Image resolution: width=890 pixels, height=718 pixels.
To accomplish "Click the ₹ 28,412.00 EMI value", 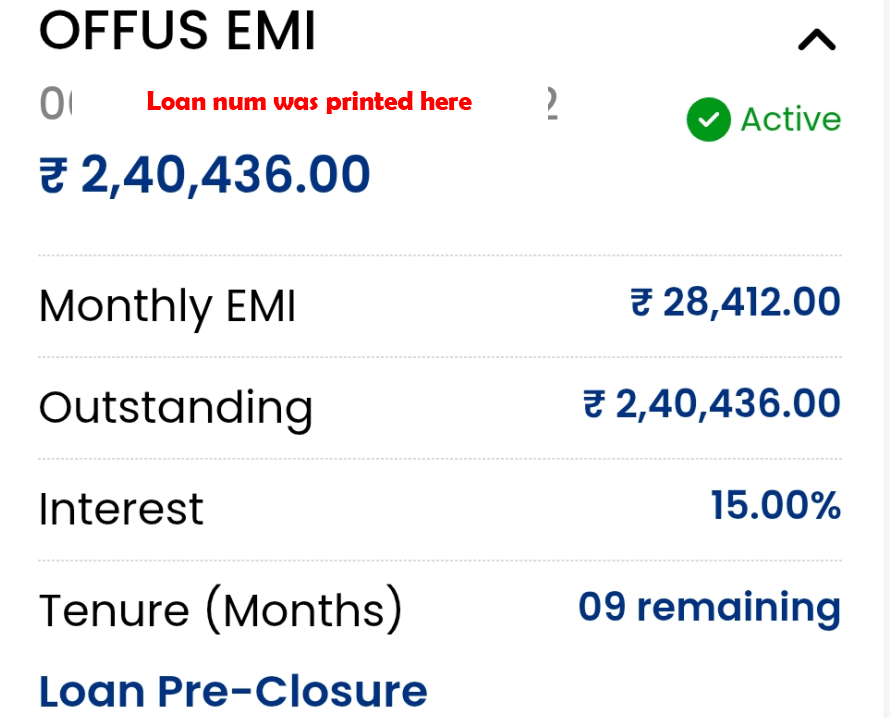I will [736, 302].
